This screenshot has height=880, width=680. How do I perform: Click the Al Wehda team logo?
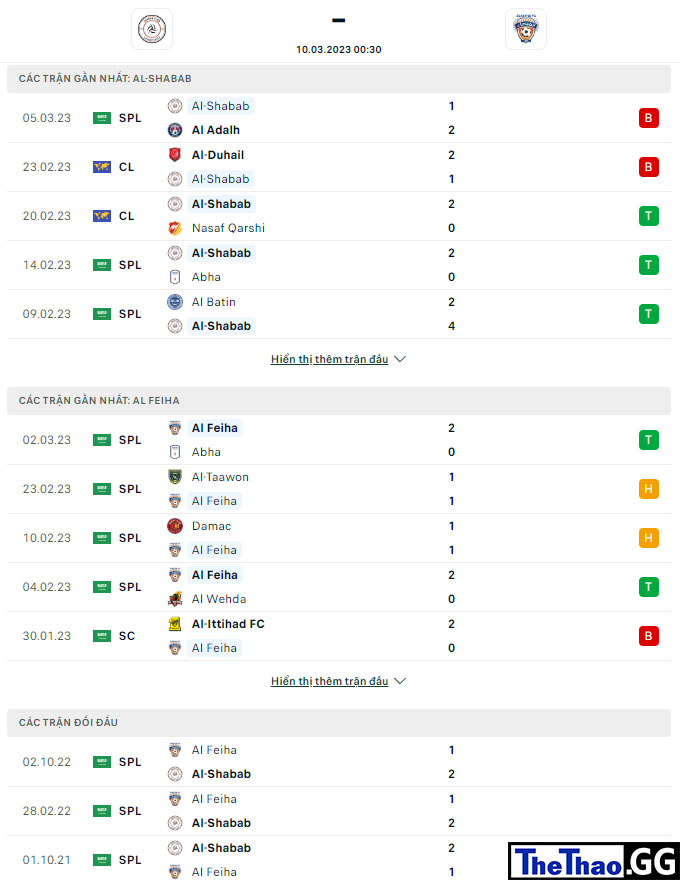click(175, 599)
